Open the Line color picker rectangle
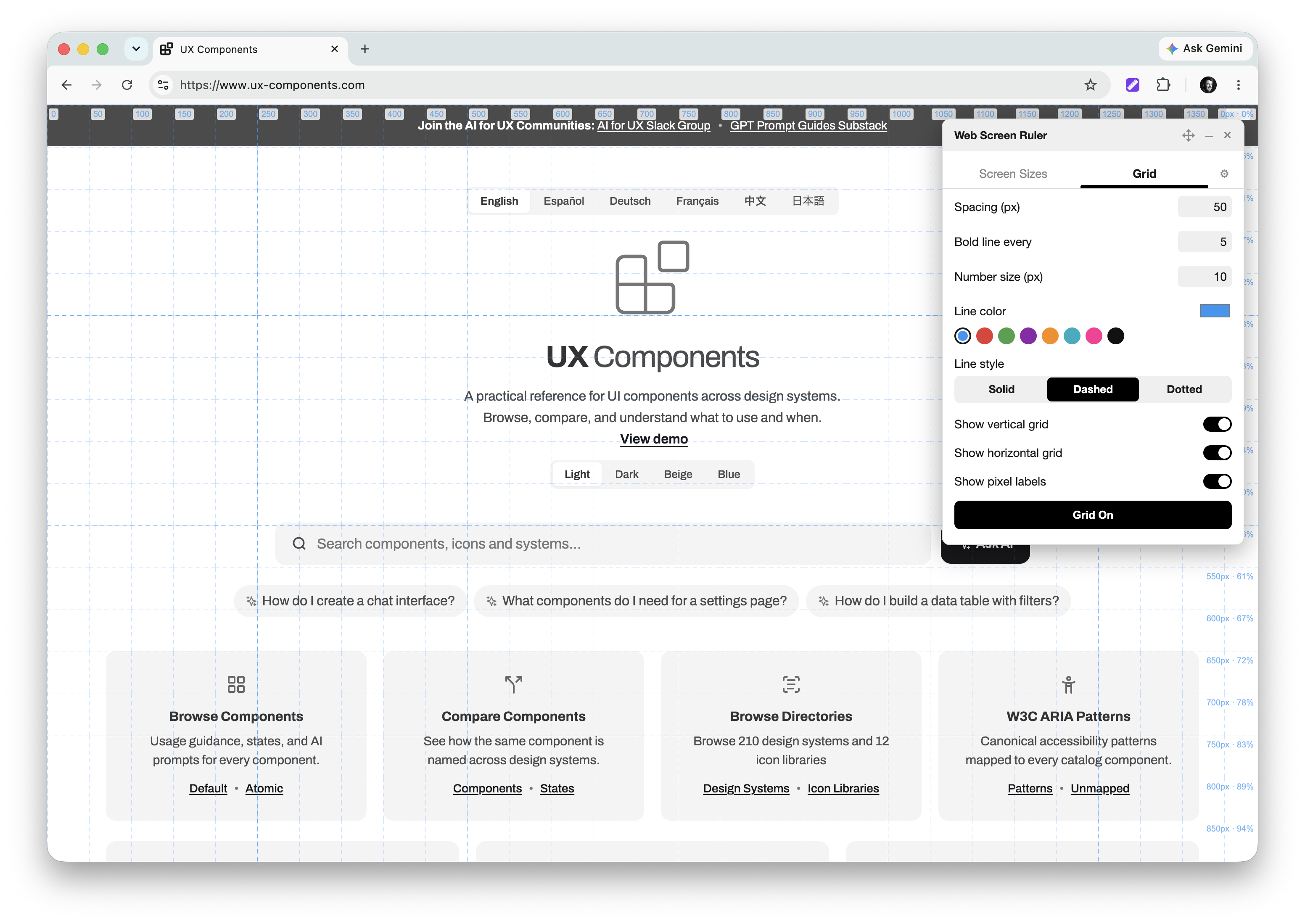This screenshot has width=1305, height=924. click(x=1215, y=311)
